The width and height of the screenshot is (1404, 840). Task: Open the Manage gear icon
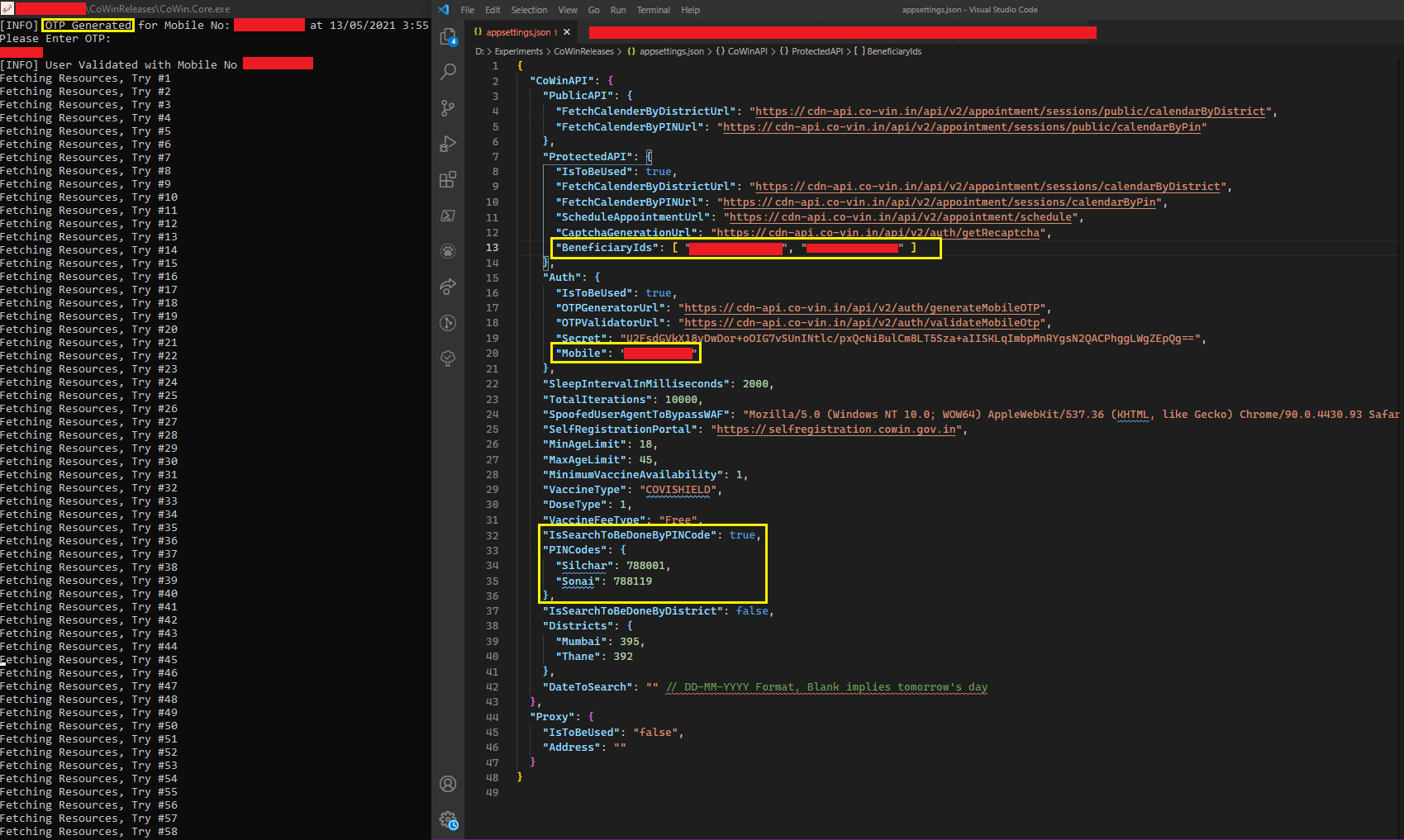click(x=448, y=820)
